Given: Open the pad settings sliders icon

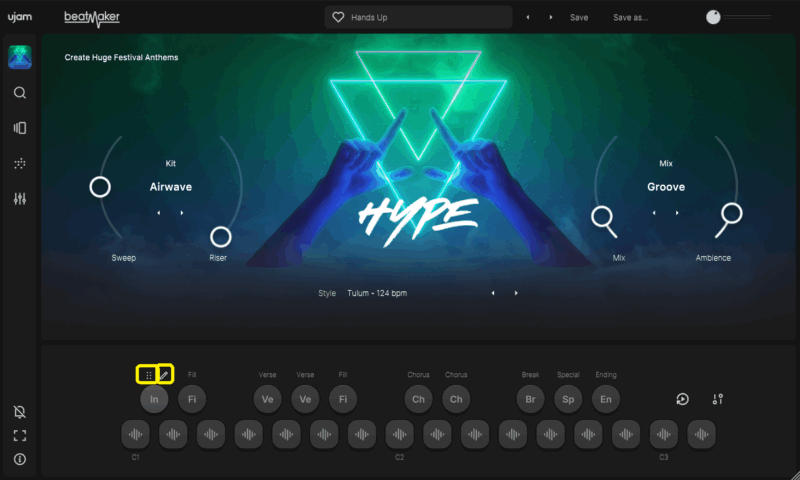Looking at the screenshot, I should click(717, 399).
